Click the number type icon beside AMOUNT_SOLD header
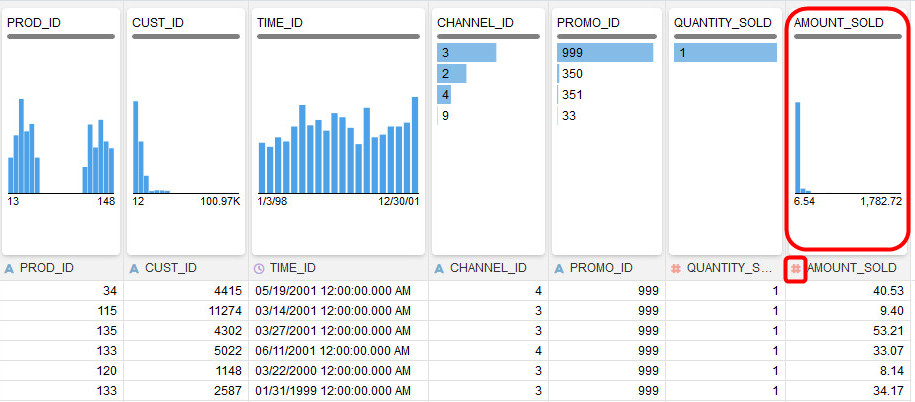 (x=796, y=268)
